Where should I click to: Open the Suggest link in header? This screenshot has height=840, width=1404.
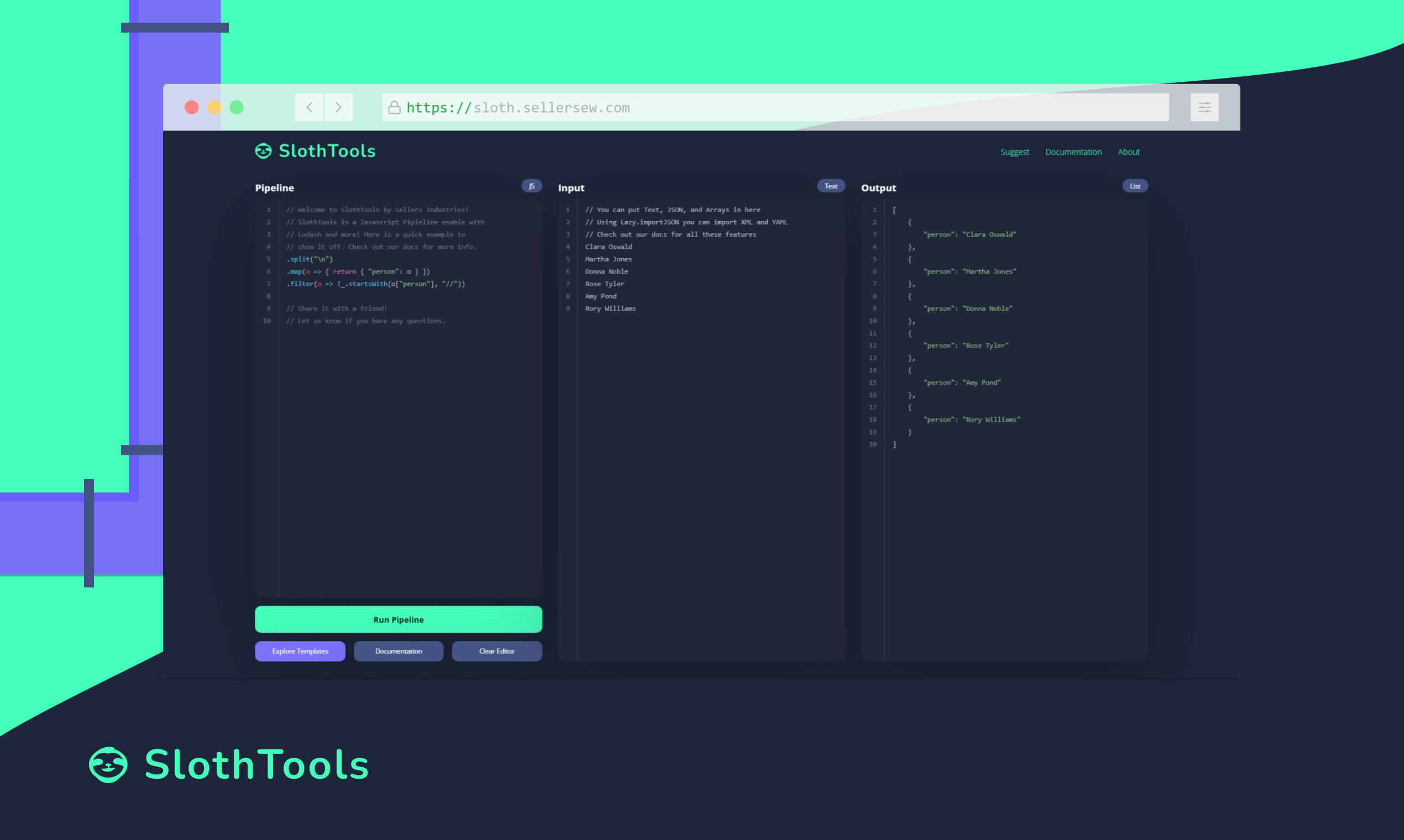pos(1014,152)
